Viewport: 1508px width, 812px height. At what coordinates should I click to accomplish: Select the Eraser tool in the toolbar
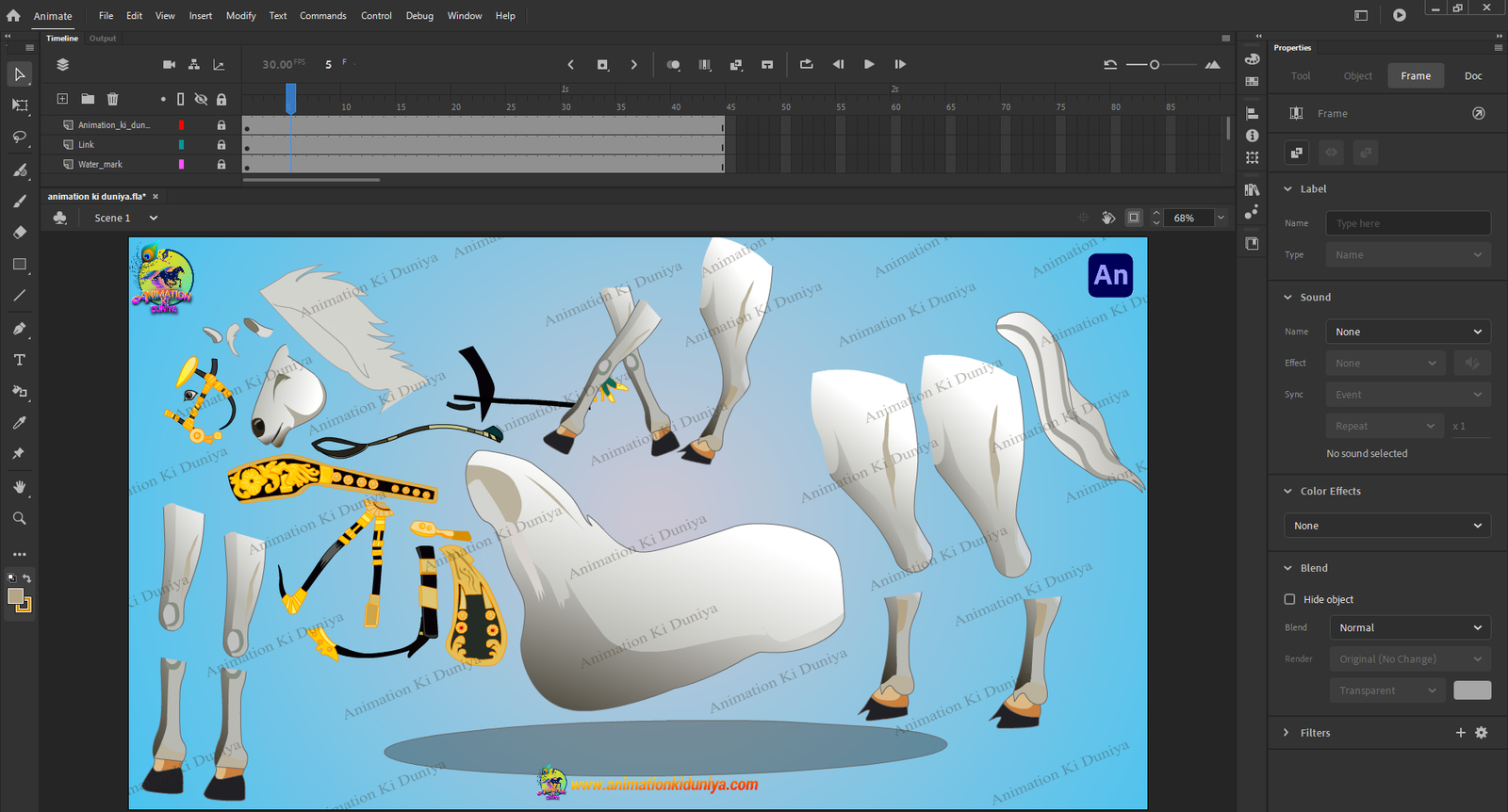[x=19, y=233]
